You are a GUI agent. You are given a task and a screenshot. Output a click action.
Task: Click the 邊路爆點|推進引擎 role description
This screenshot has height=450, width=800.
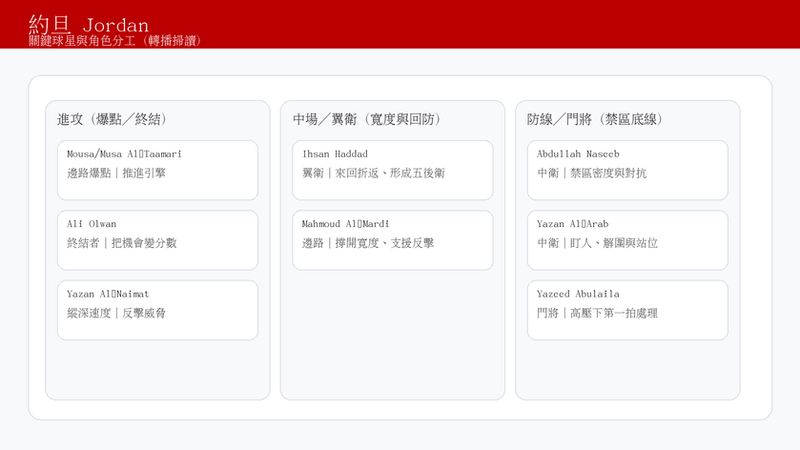pos(116,173)
